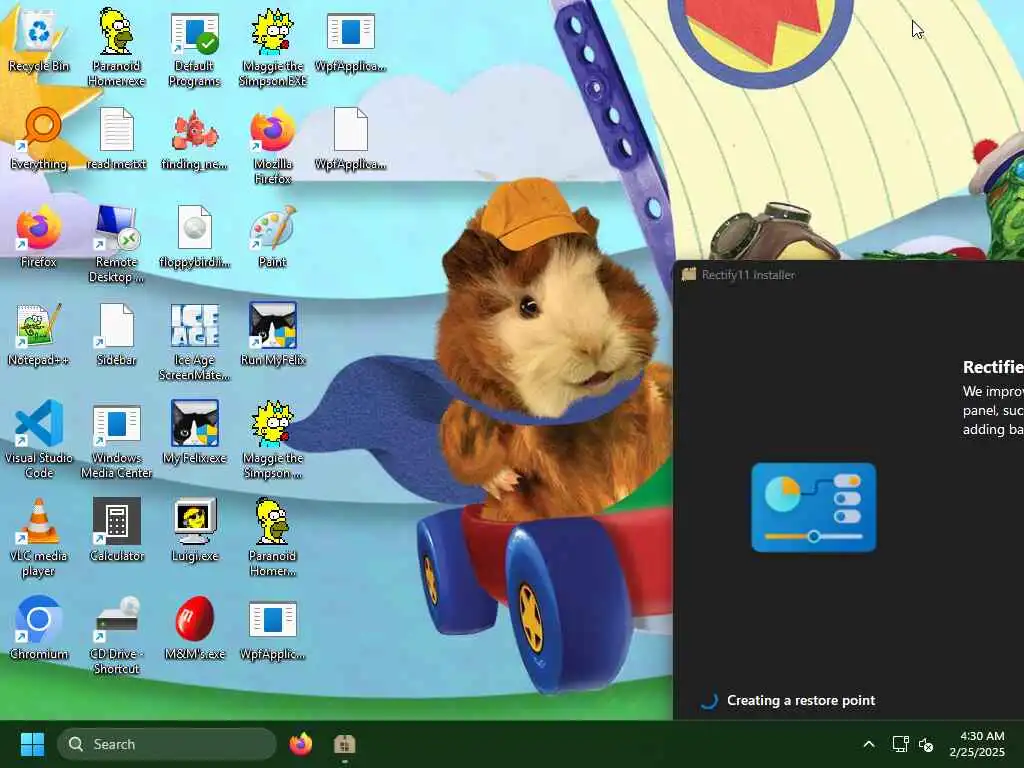The width and height of the screenshot is (1024, 768).
Task: Click the Creating a restore point status text
Action: pos(801,700)
